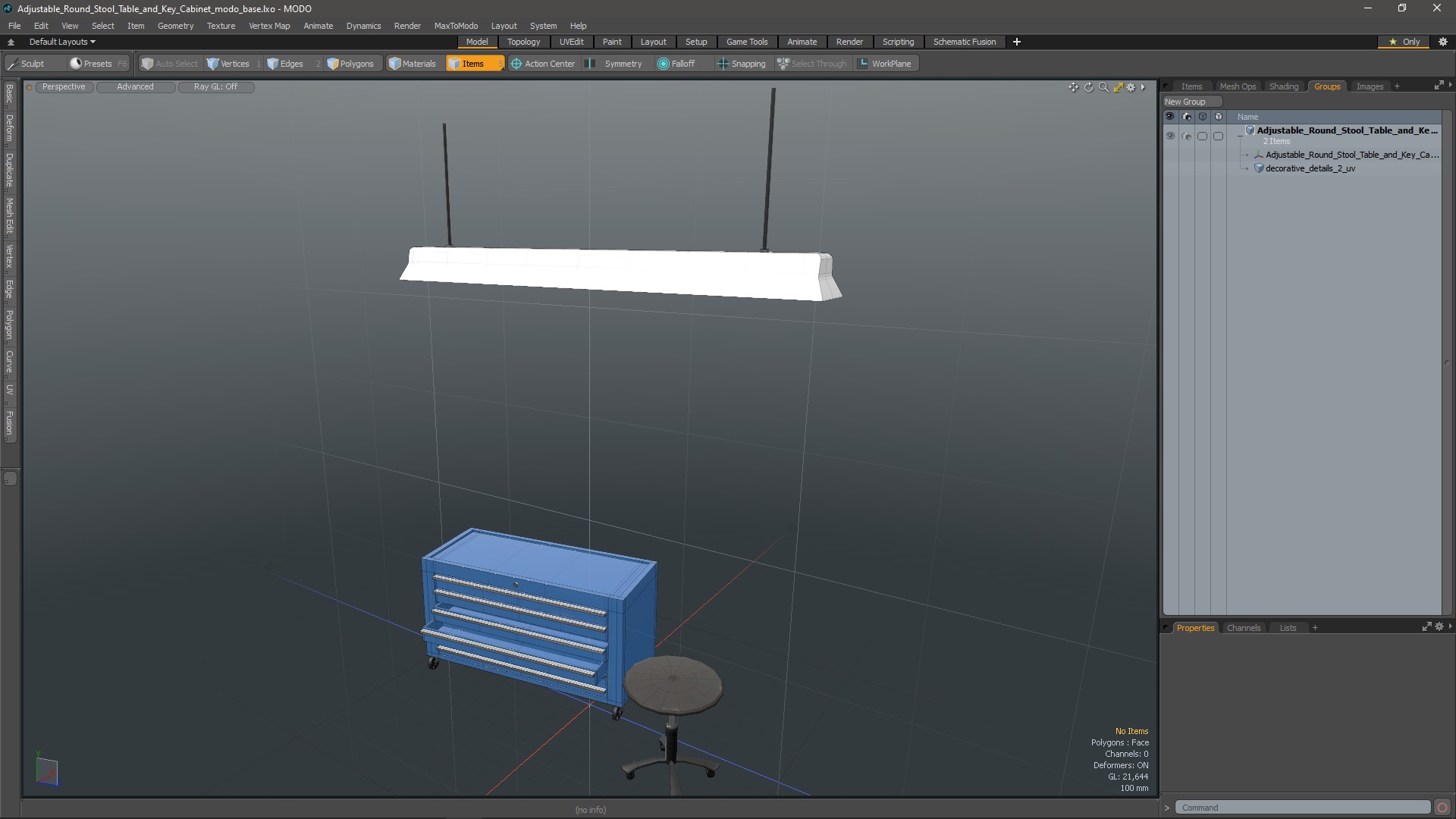The image size is (1456, 819).
Task: Toggle Ray GL off setting
Action: (x=215, y=87)
